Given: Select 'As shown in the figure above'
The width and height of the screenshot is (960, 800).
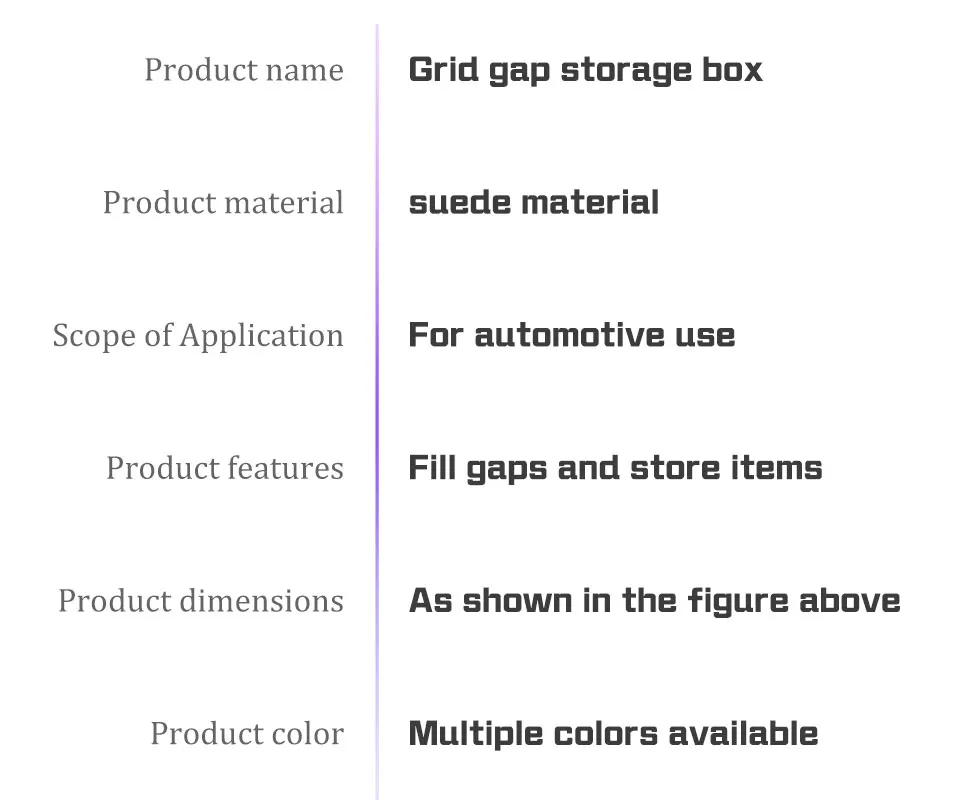Looking at the screenshot, I should click(654, 601).
